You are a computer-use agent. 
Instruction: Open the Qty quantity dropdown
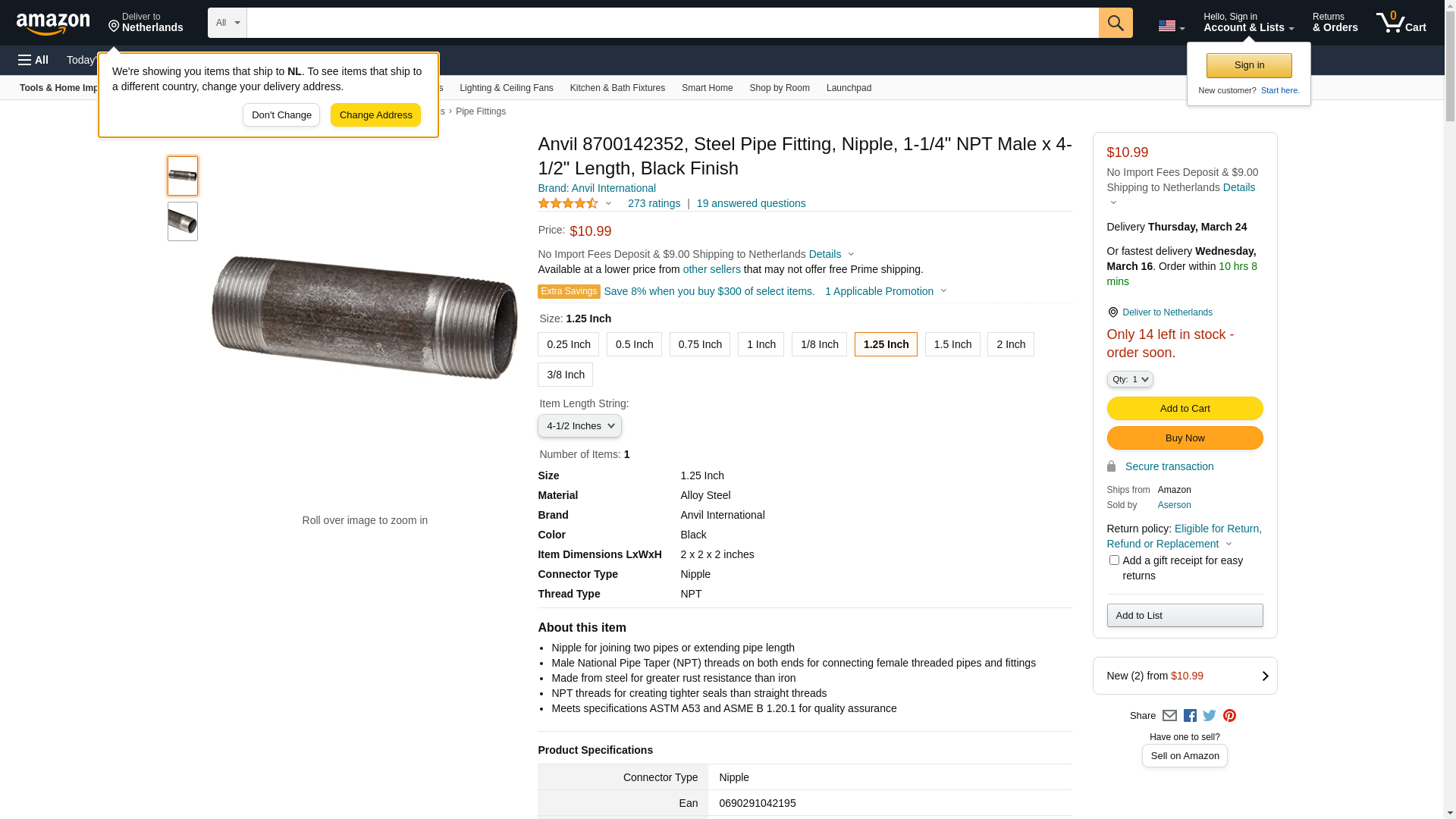(1130, 379)
